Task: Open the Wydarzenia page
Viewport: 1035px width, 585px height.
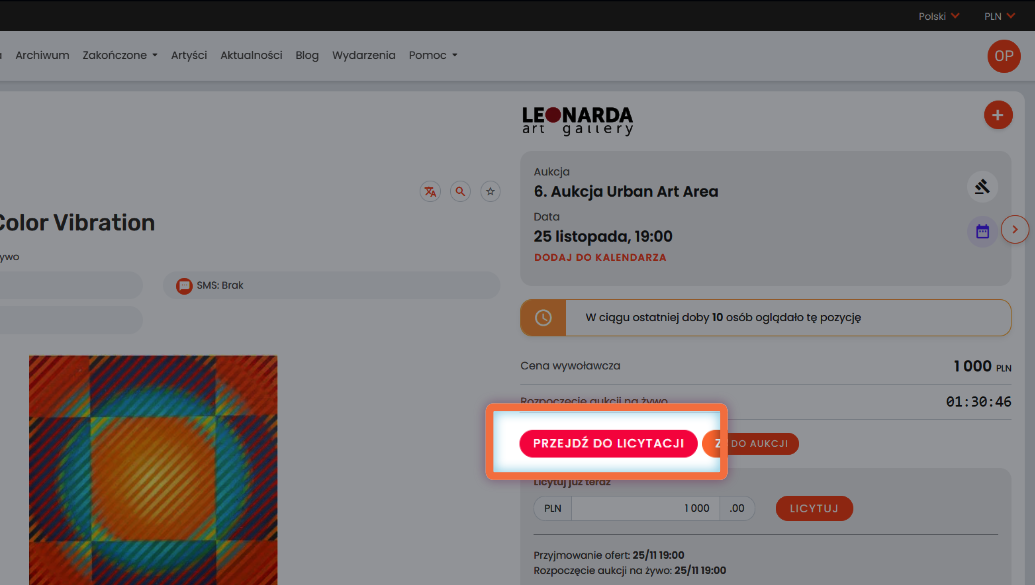Action: 364,55
